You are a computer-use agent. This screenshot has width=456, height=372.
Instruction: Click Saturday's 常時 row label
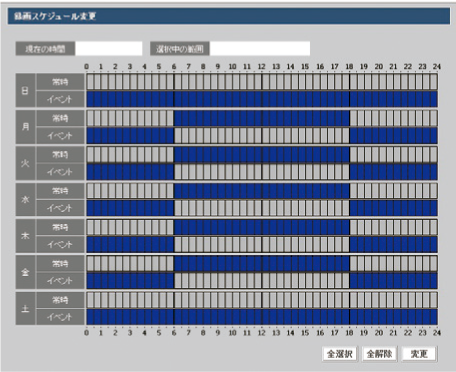(x=60, y=300)
